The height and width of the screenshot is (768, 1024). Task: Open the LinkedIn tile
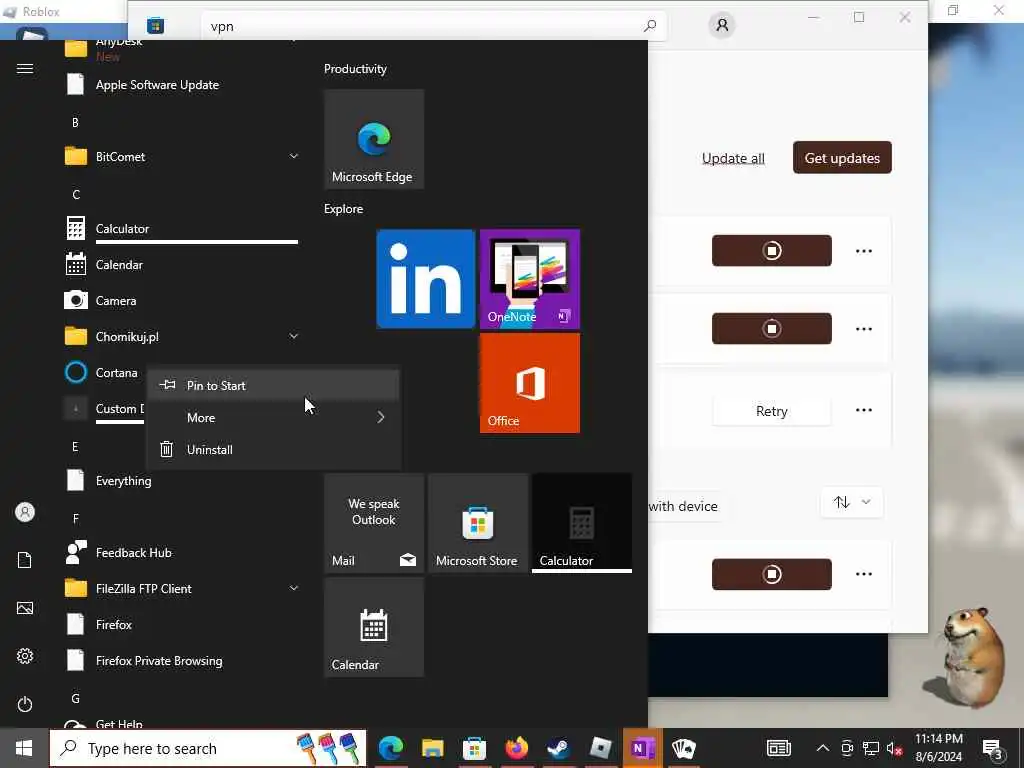point(426,279)
